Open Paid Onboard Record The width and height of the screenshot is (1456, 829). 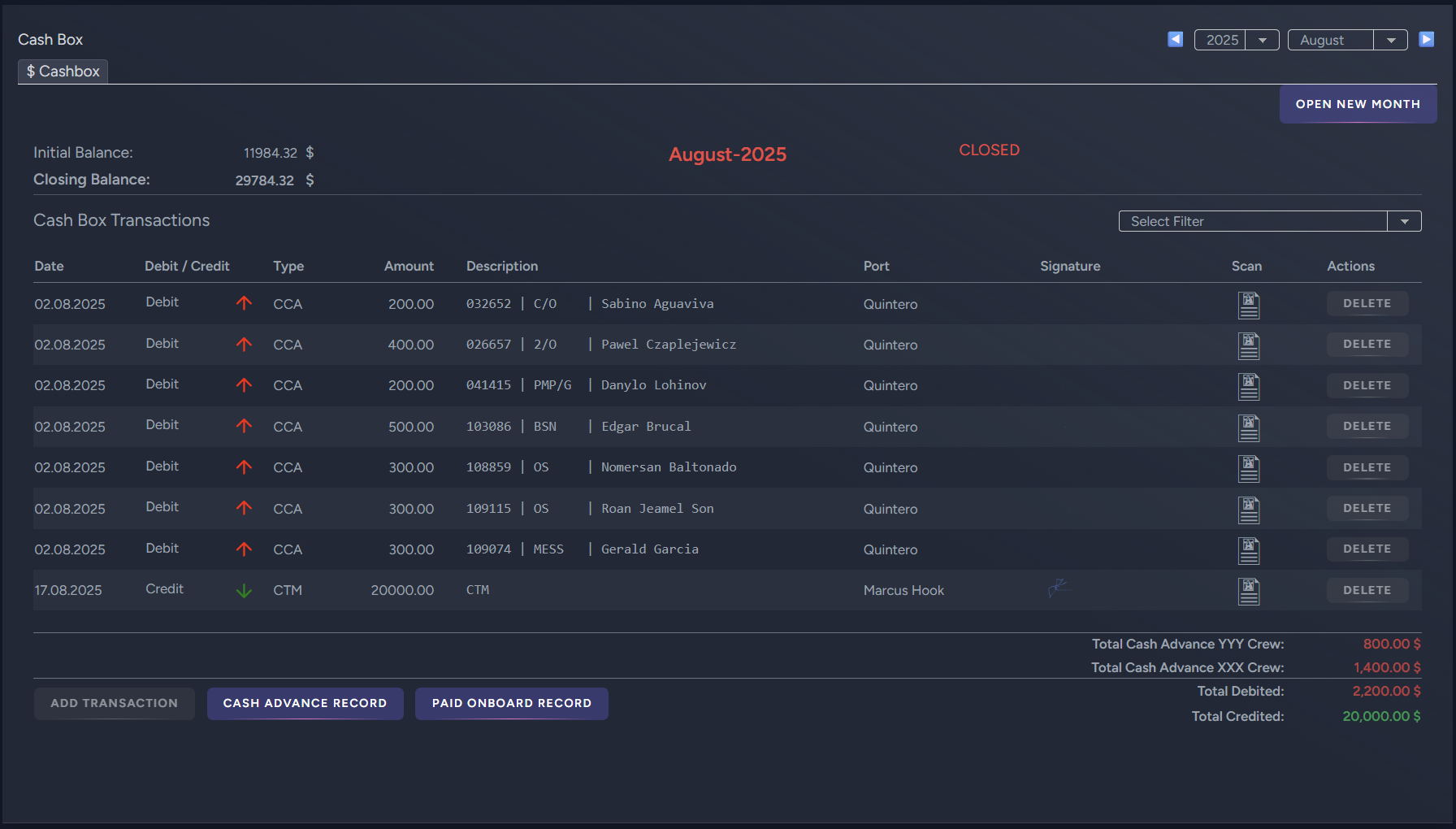[x=511, y=703]
